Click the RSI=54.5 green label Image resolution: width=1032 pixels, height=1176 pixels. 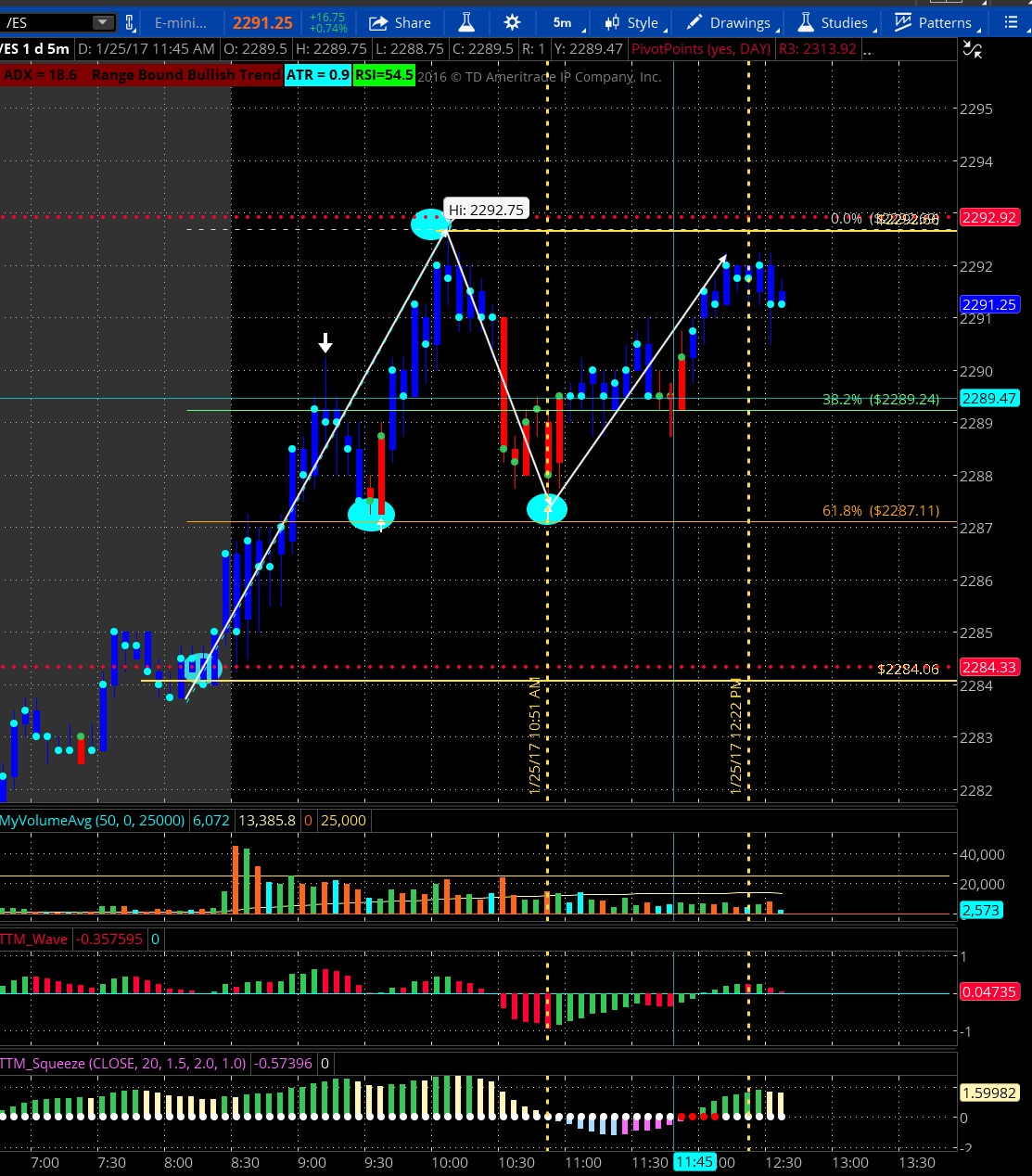coord(384,75)
